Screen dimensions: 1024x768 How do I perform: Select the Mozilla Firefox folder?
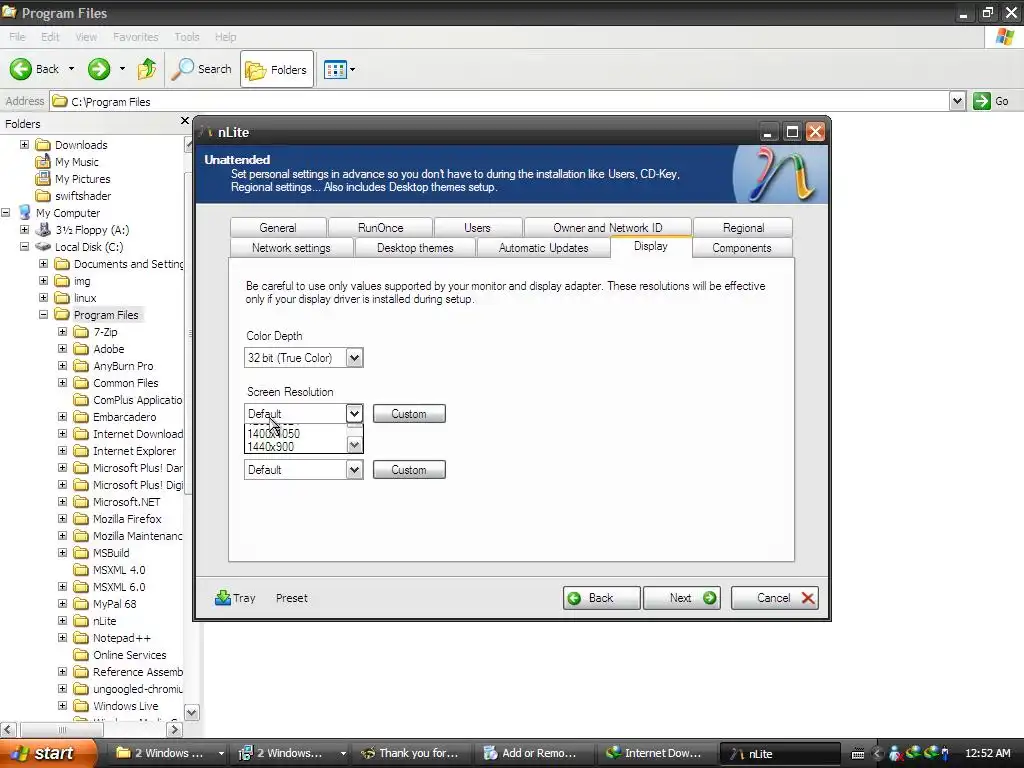tap(127, 519)
